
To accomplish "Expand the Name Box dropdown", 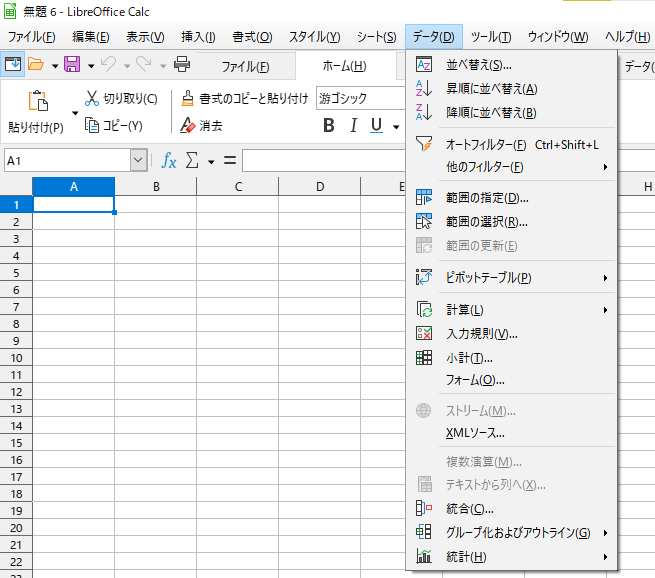I will coord(138,160).
